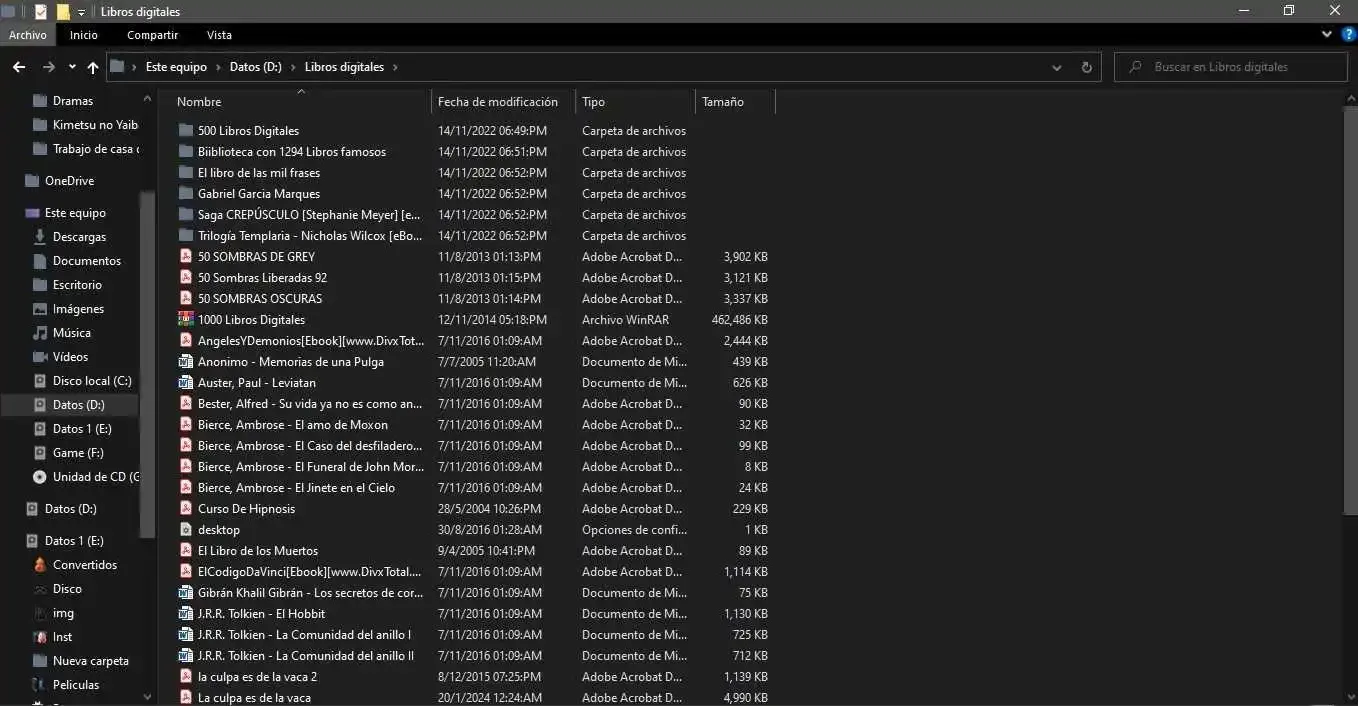The width and height of the screenshot is (1358, 706).
Task: Go back using the back arrow
Action: pyautogui.click(x=18, y=67)
